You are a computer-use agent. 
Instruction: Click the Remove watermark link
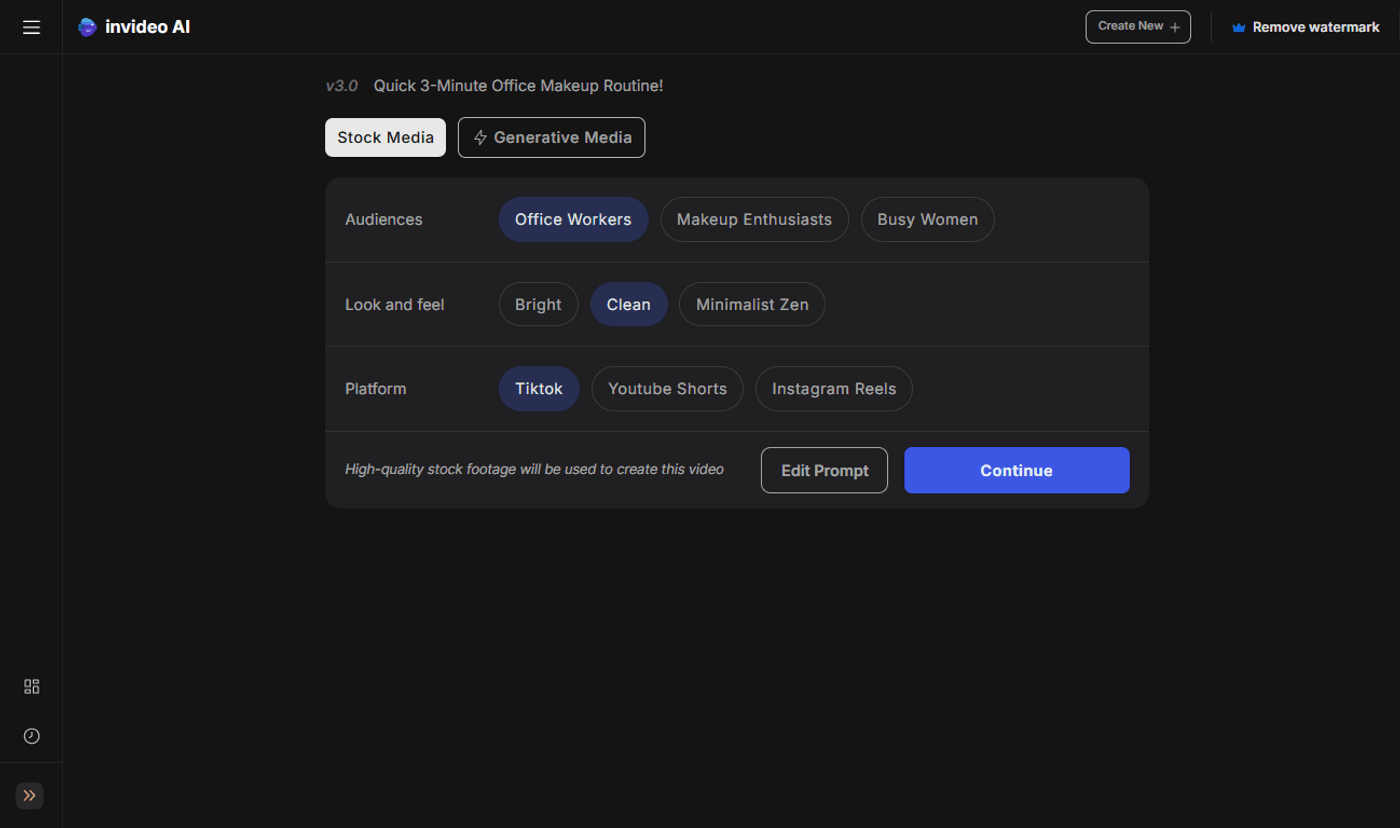[x=1316, y=27]
